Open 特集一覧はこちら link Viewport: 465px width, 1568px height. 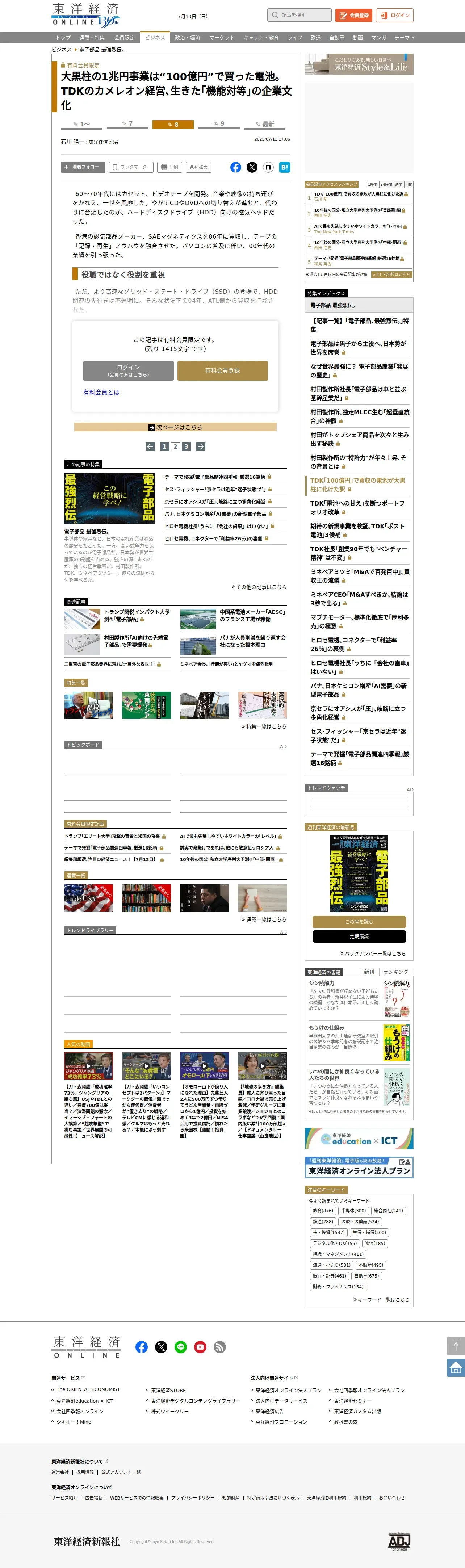coord(264,726)
